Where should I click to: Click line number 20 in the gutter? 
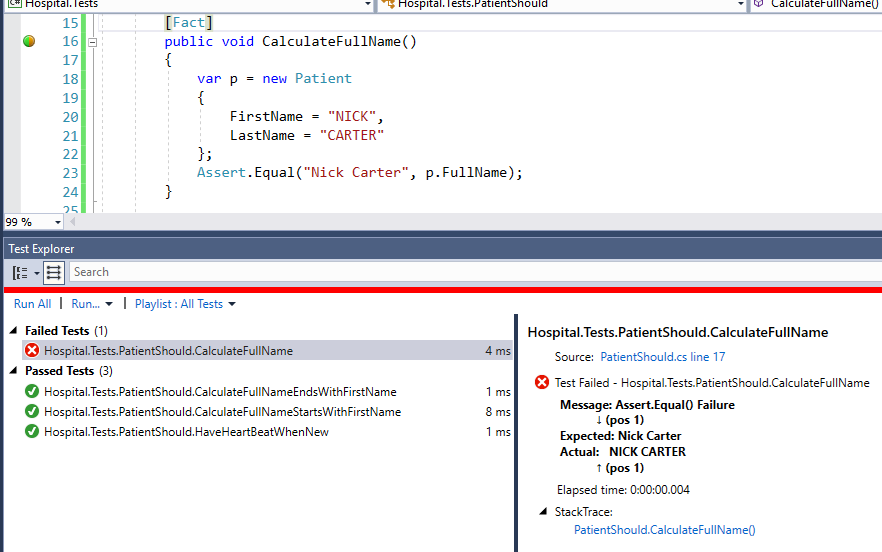pyautogui.click(x=70, y=116)
